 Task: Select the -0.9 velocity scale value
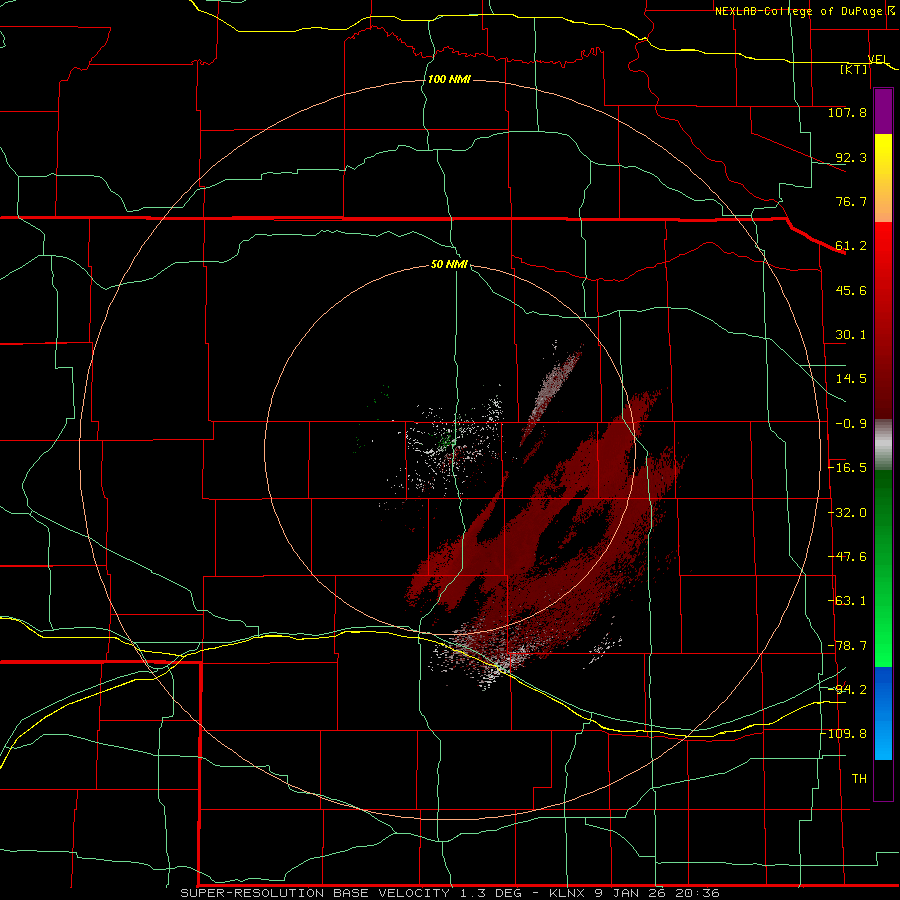[851, 424]
